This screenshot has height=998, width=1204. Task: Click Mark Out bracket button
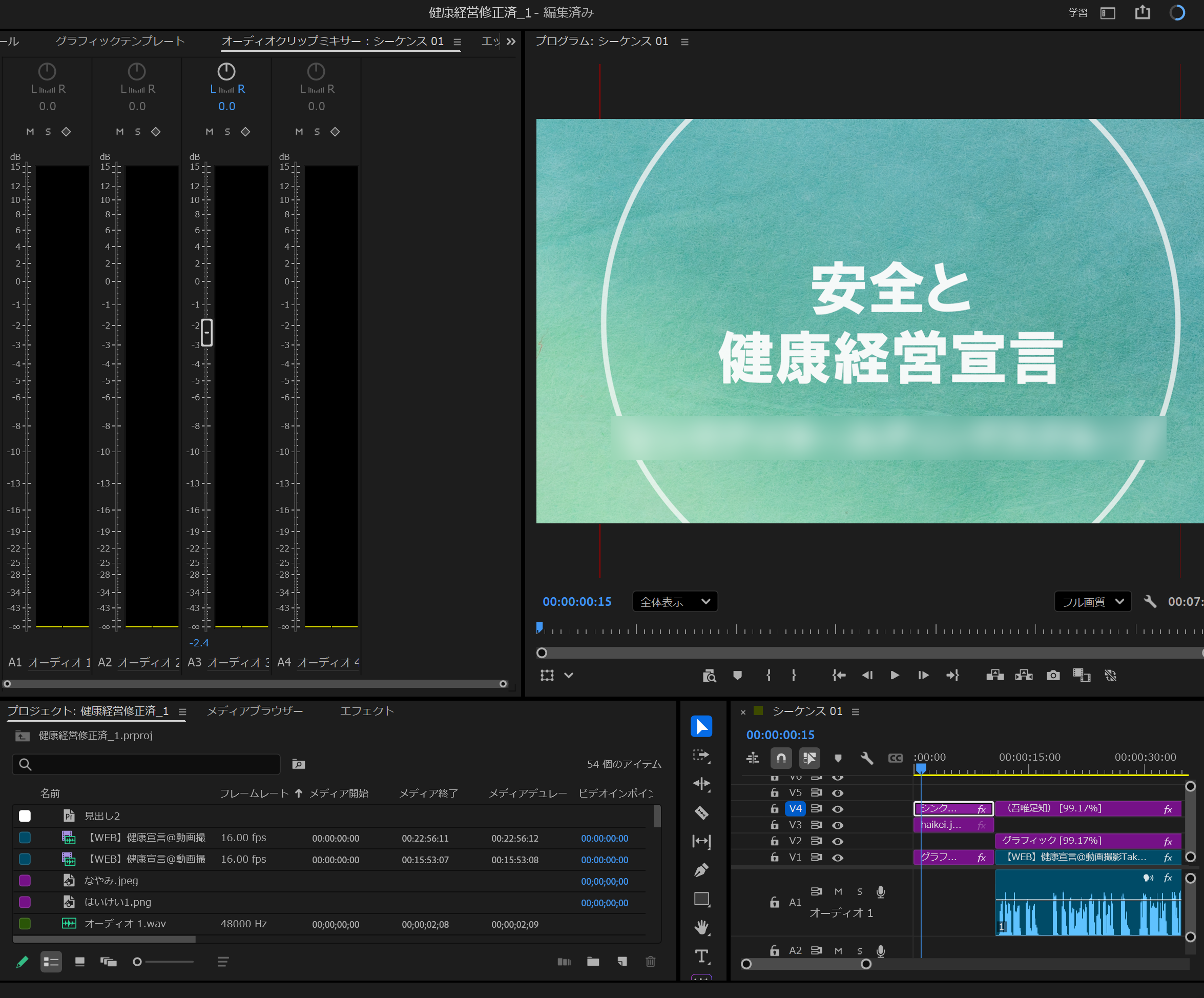[x=794, y=675]
